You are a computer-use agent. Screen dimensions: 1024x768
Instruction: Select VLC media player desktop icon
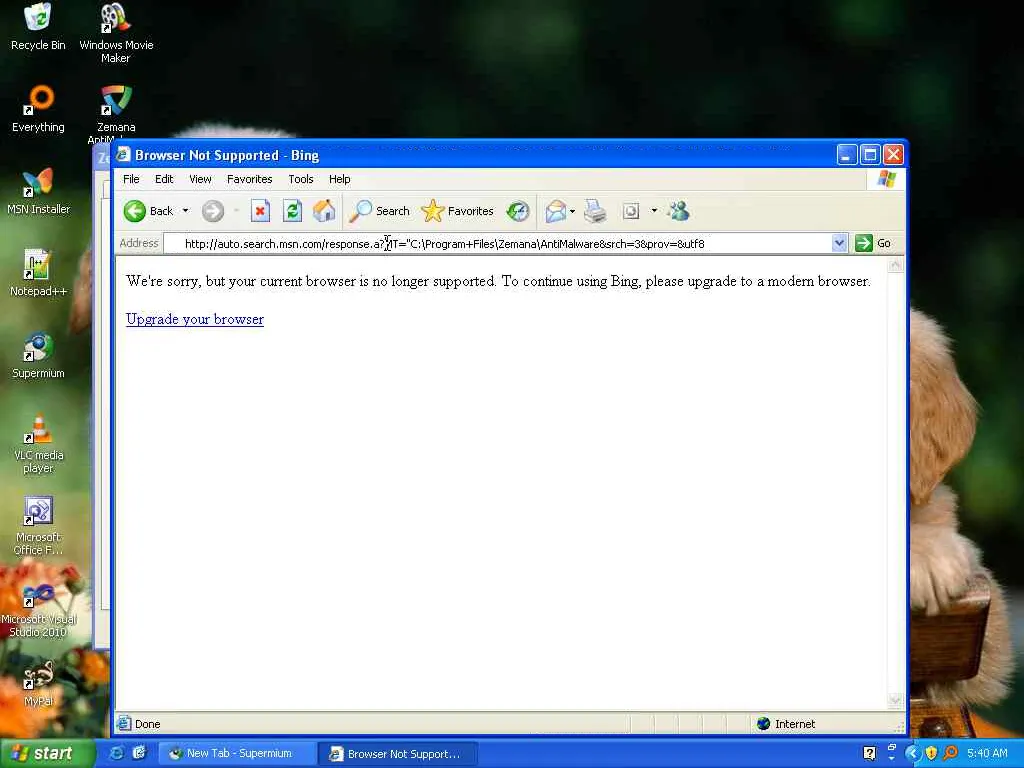point(38,443)
